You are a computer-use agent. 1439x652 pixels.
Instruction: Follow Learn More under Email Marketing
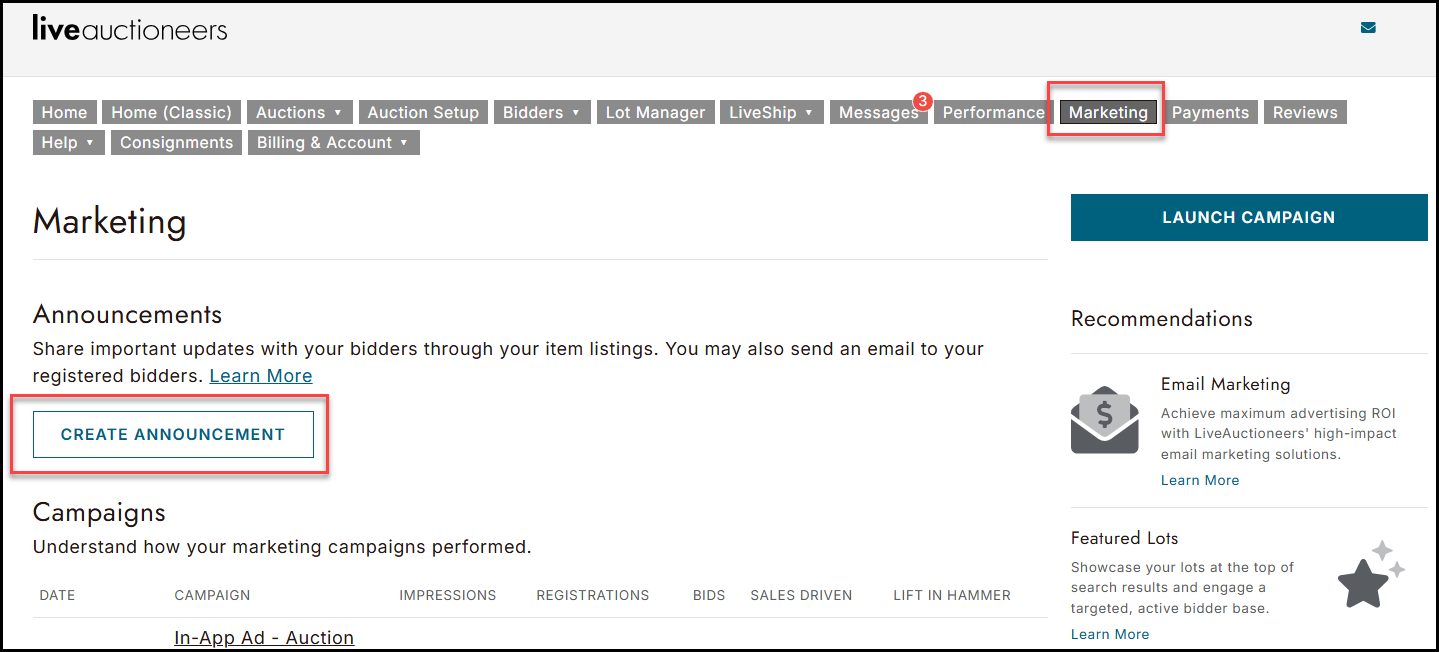pos(1200,480)
